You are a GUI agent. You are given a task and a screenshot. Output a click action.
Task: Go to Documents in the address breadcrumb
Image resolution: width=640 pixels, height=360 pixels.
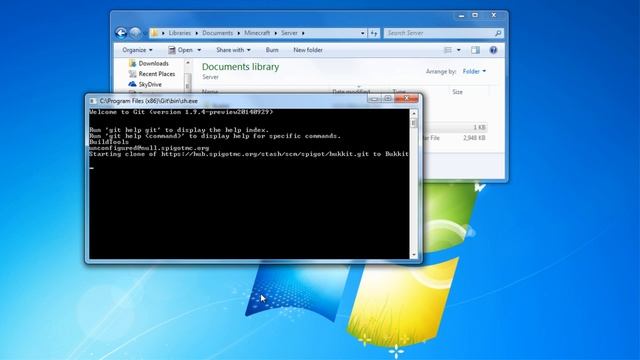[x=218, y=33]
